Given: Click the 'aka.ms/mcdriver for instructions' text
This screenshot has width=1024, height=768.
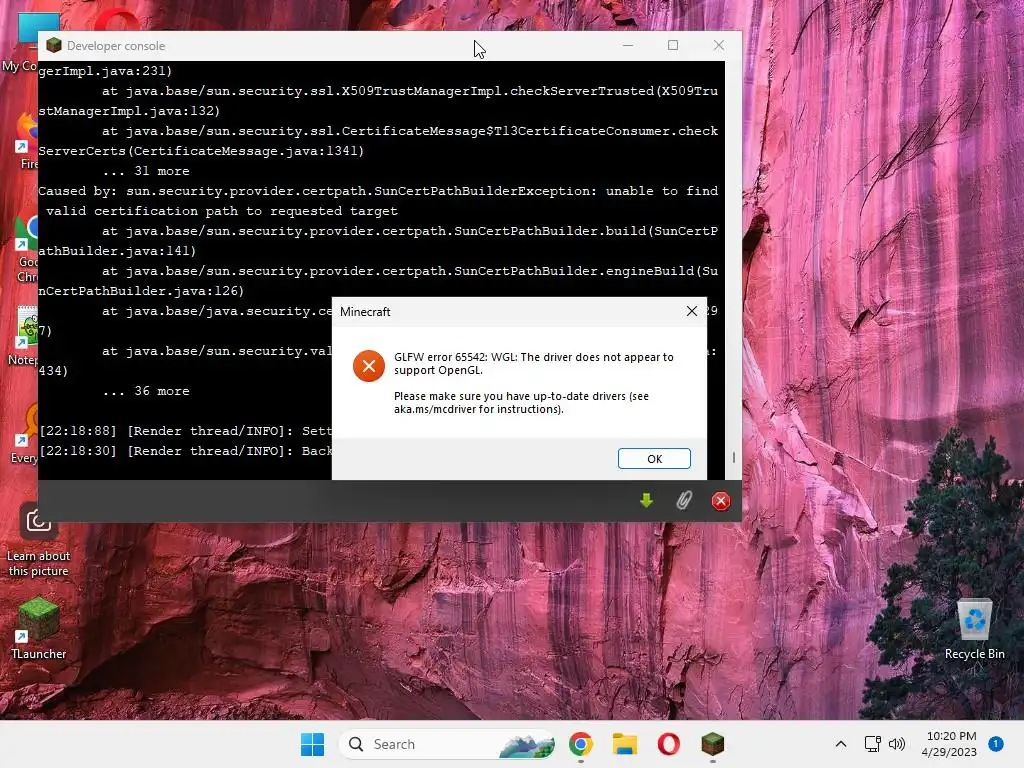Looking at the screenshot, I should pyautogui.click(x=478, y=409).
